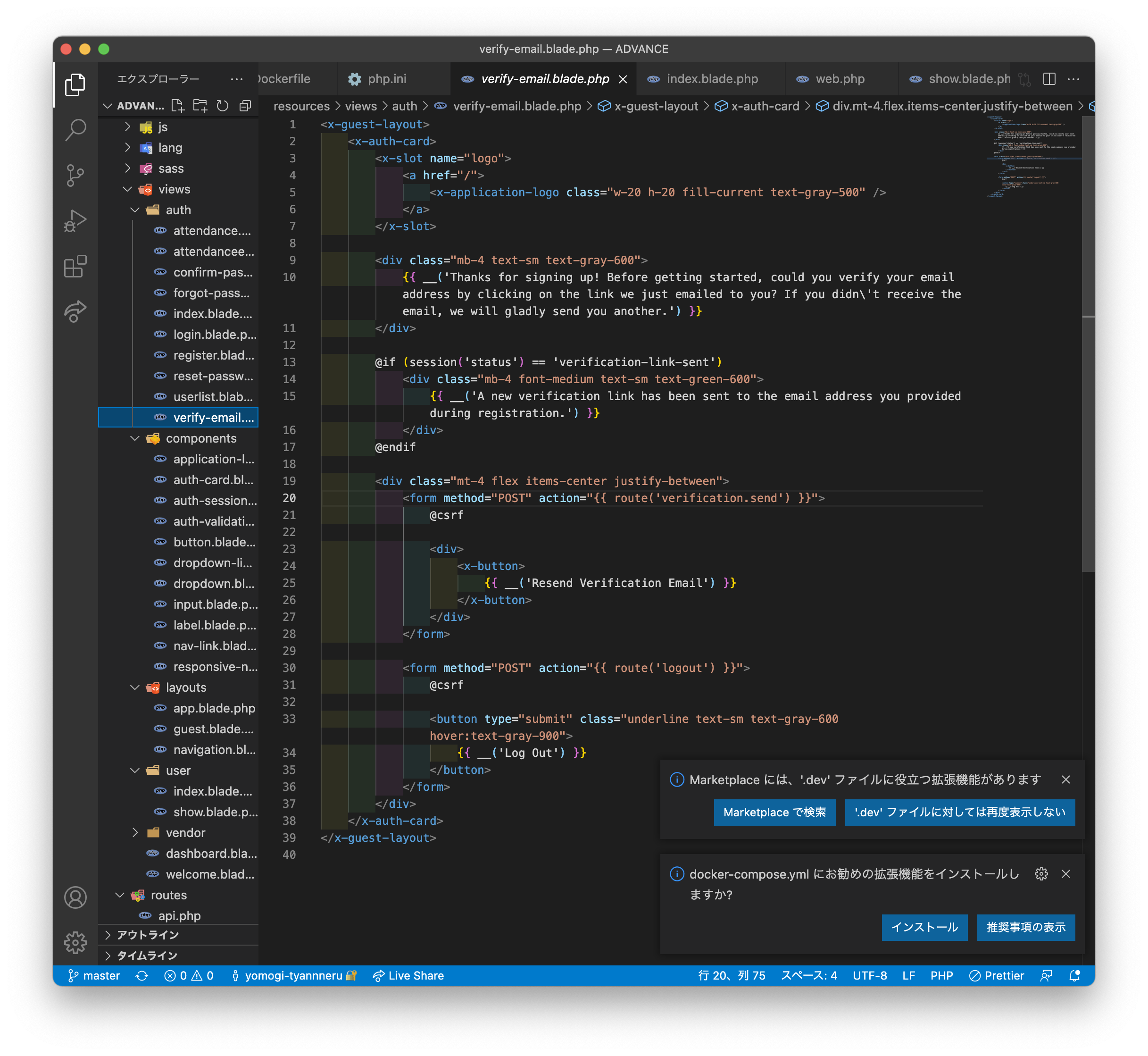Click the New File icon in explorer
This screenshot has height=1056, width=1148.
tap(178, 106)
